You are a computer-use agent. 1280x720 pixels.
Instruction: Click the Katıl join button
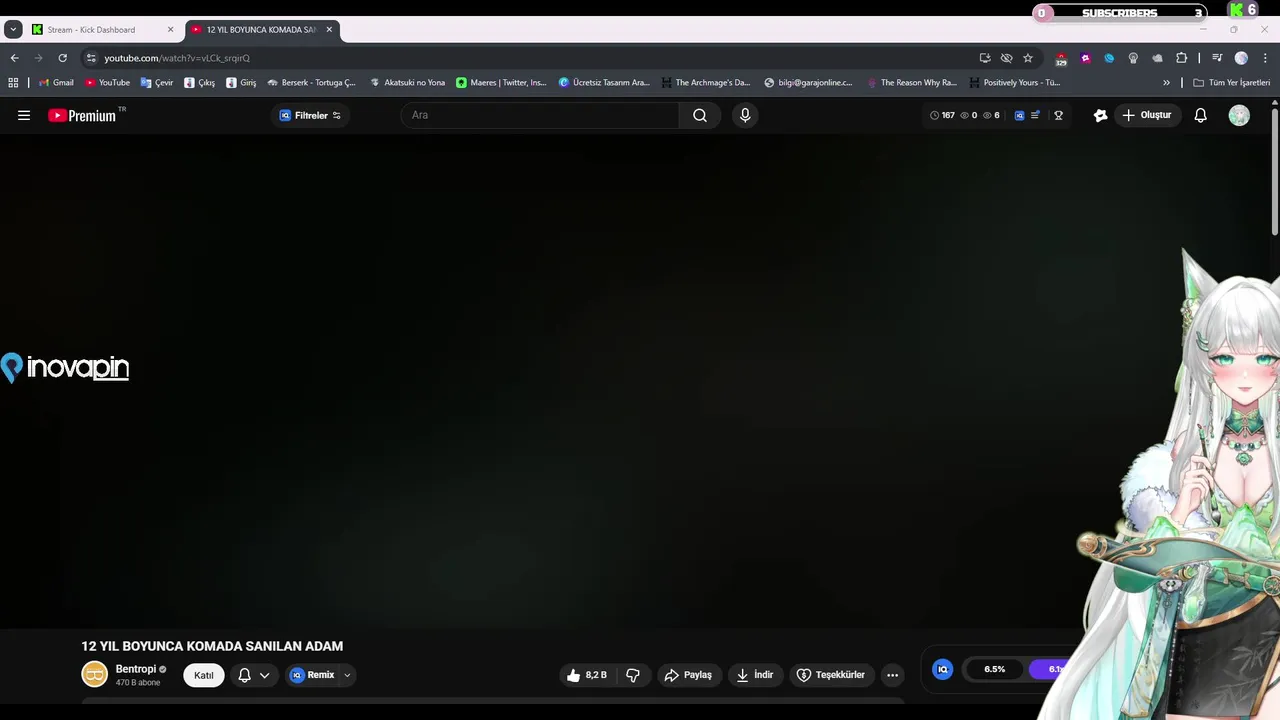pos(204,675)
